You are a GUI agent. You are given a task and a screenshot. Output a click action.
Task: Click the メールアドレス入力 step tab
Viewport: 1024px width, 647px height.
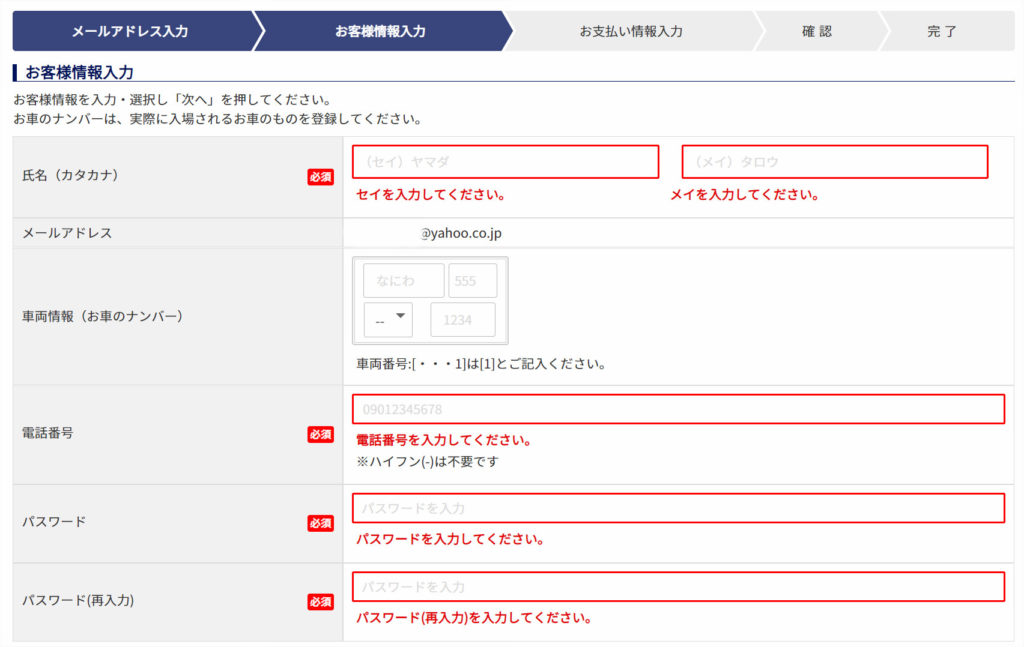coord(130,31)
